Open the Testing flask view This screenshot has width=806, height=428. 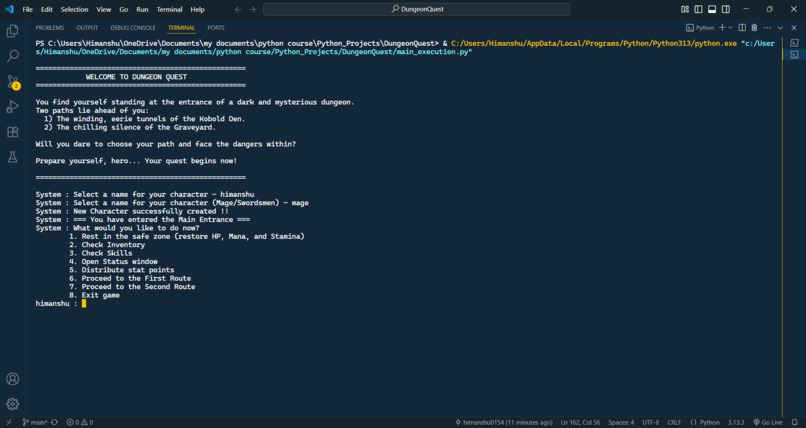pos(12,157)
